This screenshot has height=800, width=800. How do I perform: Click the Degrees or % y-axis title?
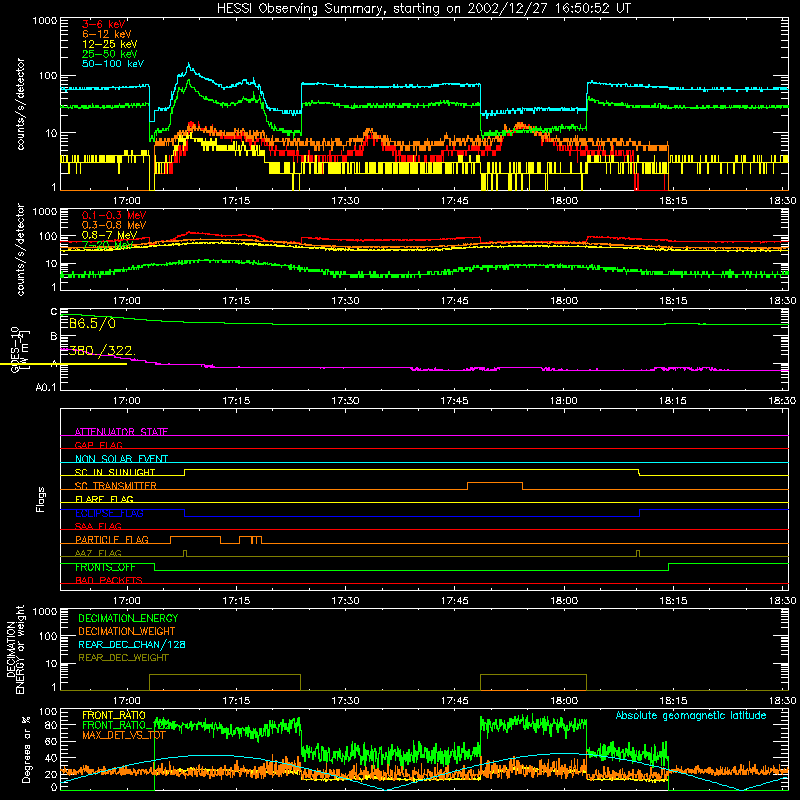[x=26, y=749]
